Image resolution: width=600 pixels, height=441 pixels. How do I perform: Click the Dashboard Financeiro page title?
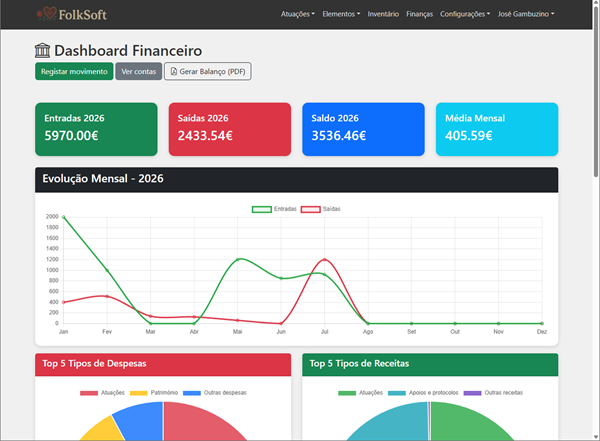128,51
